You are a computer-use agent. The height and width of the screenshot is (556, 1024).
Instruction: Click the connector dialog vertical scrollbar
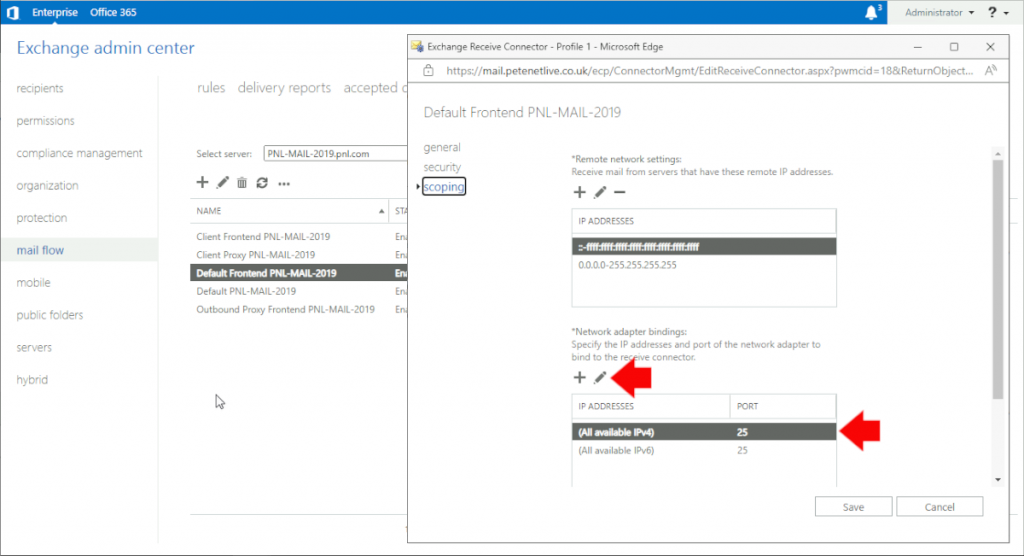[997, 280]
